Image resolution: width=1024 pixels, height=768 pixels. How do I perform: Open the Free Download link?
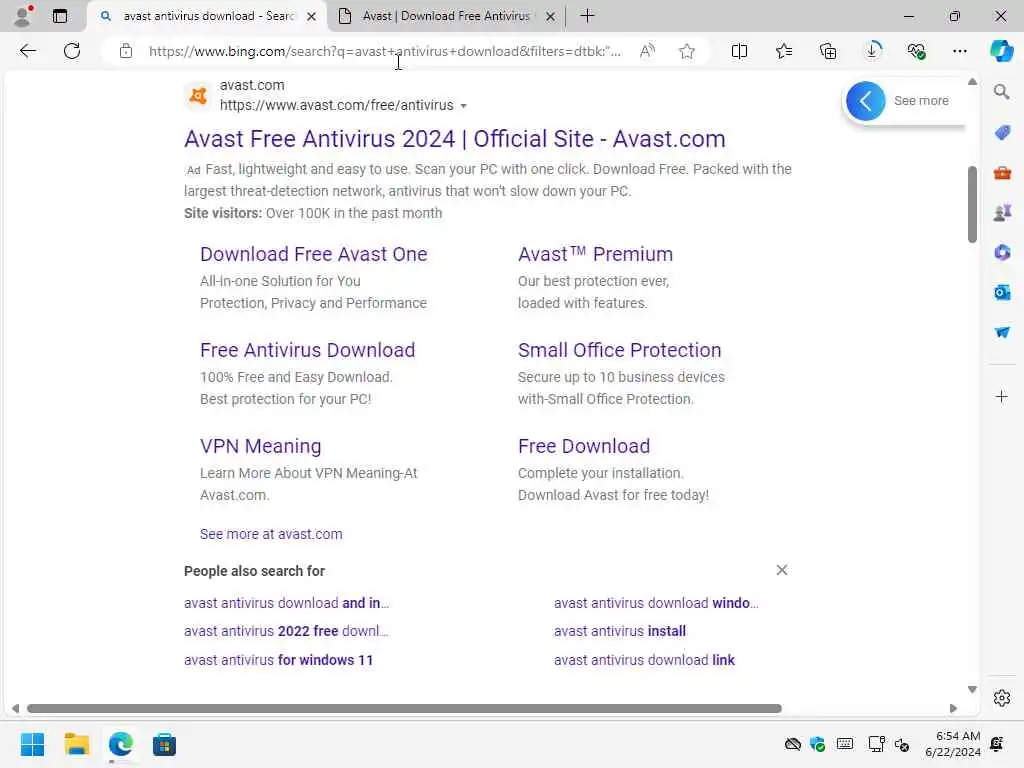pyautogui.click(x=584, y=446)
